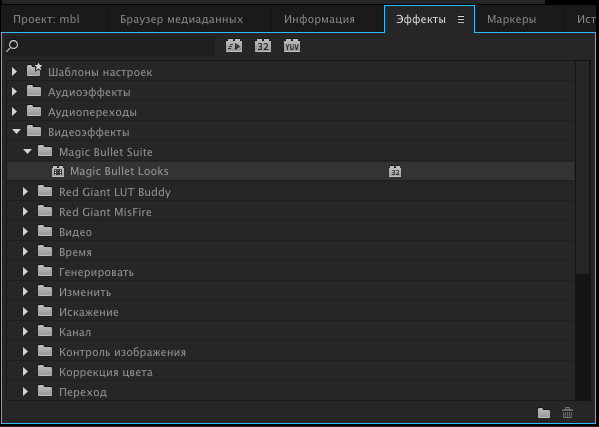Expand the Red Giant LUT Buddy folder

click(26, 191)
